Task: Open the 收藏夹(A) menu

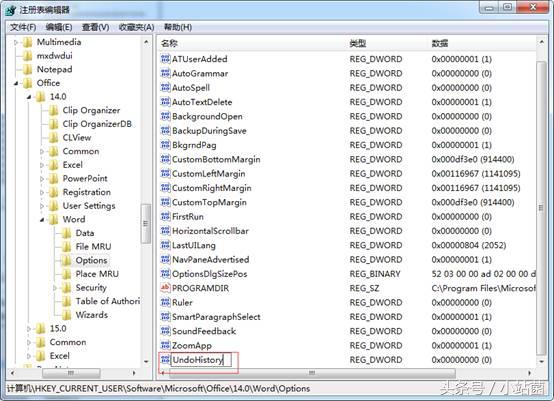Action: (136, 27)
